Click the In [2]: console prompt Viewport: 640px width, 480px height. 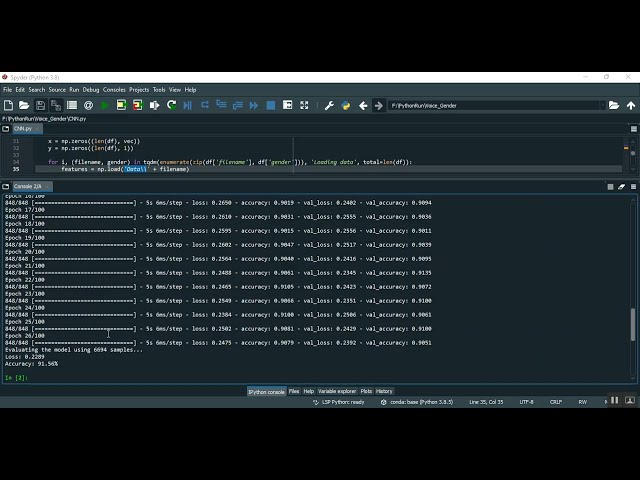(x=16, y=378)
